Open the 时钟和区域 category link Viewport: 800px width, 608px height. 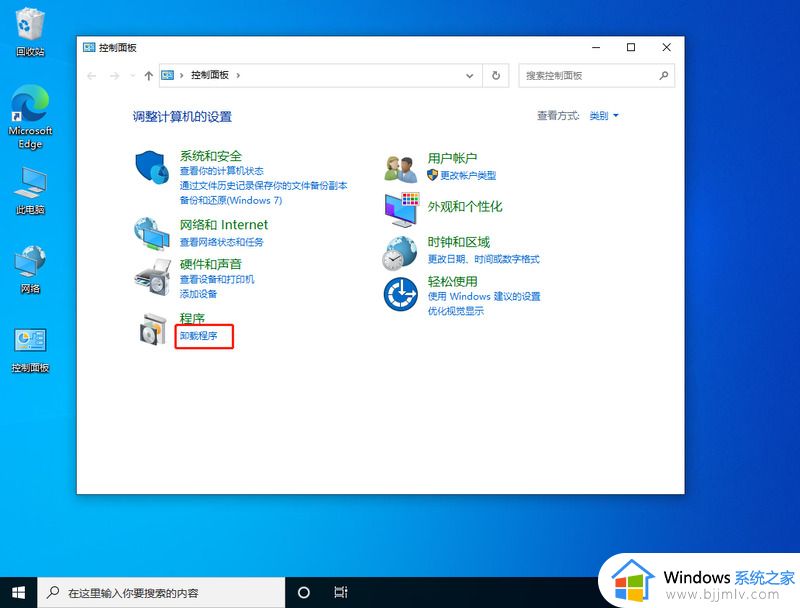tap(459, 242)
